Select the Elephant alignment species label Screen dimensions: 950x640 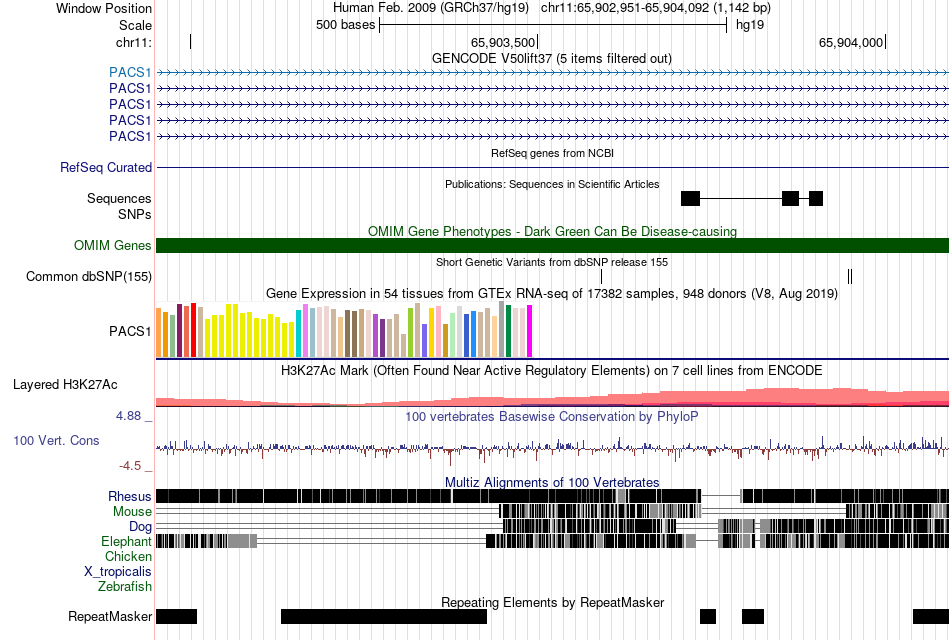pyautogui.click(x=126, y=541)
